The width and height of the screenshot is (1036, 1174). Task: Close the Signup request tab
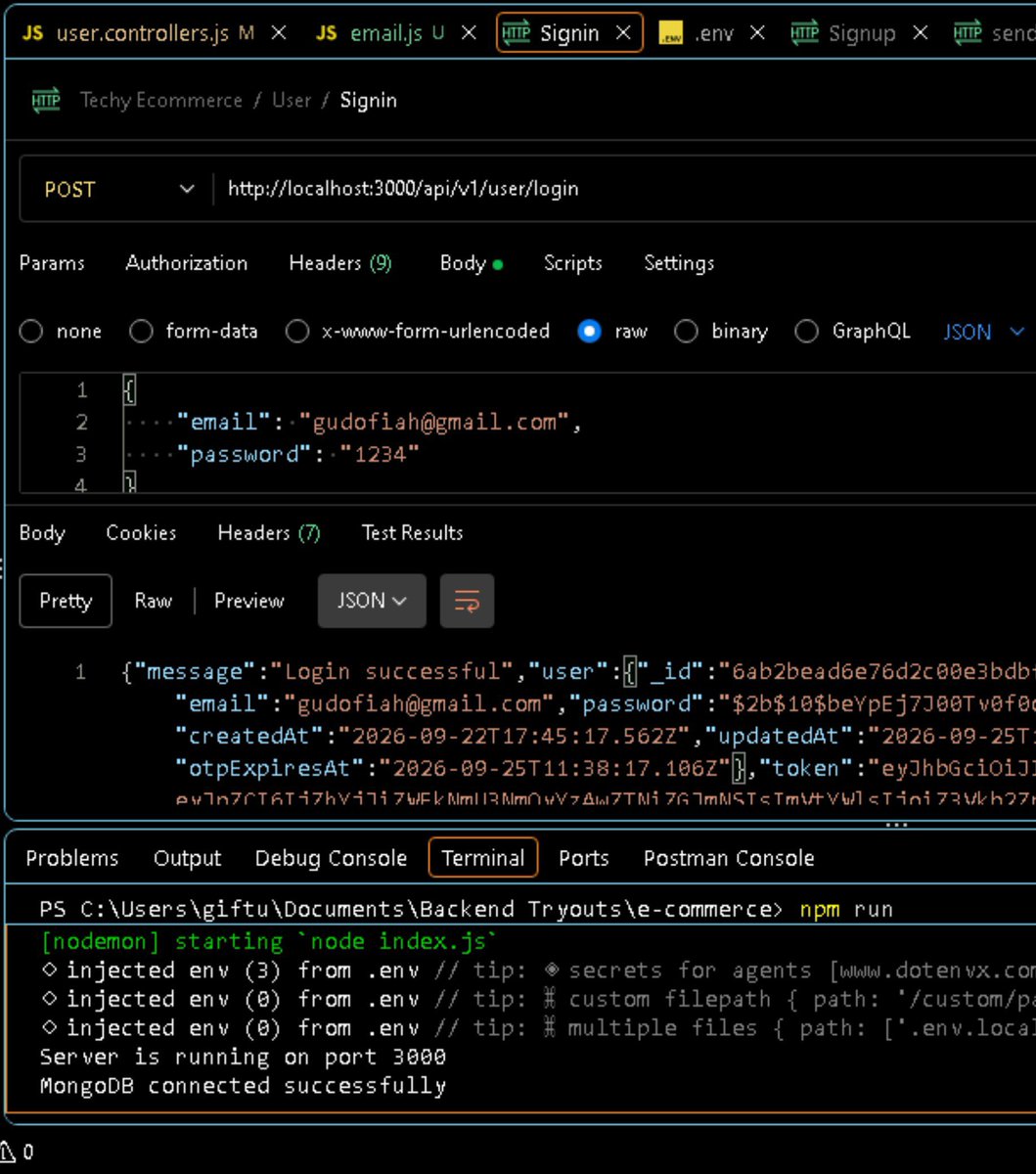[x=920, y=33]
